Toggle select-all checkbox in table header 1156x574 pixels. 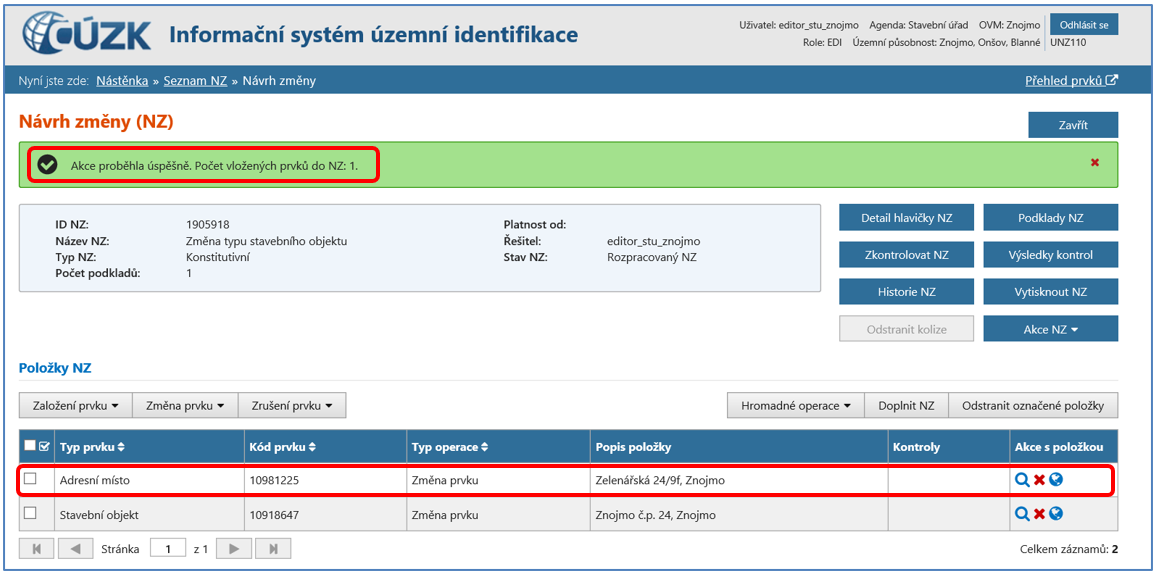pyautogui.click(x=30, y=446)
